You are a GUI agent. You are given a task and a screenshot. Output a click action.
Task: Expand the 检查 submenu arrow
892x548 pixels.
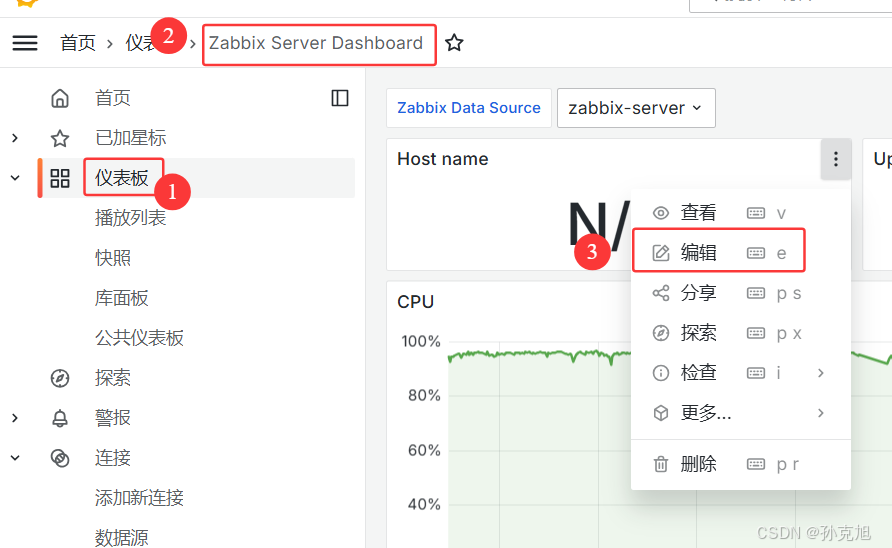pyautogui.click(x=820, y=373)
